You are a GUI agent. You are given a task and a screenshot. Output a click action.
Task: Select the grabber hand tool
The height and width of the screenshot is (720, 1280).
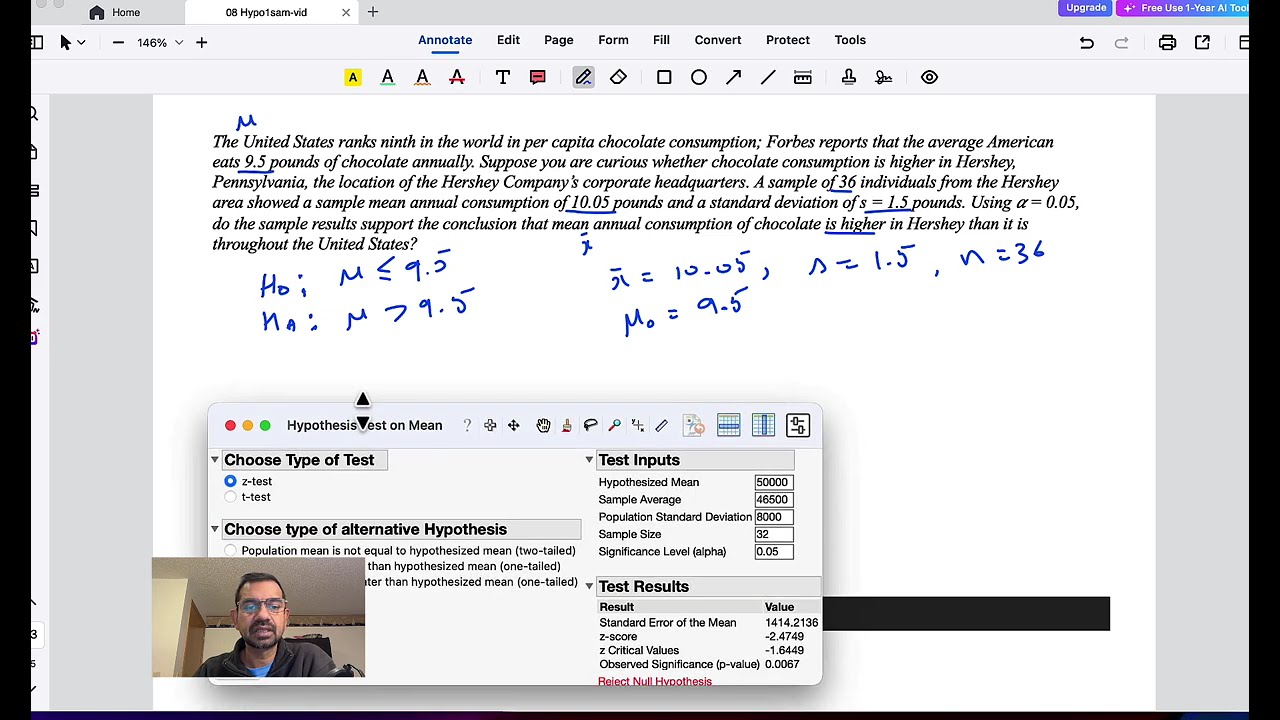coord(543,425)
